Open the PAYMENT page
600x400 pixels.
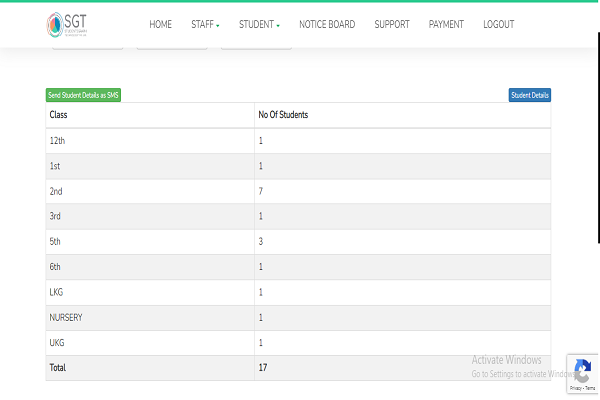446,25
